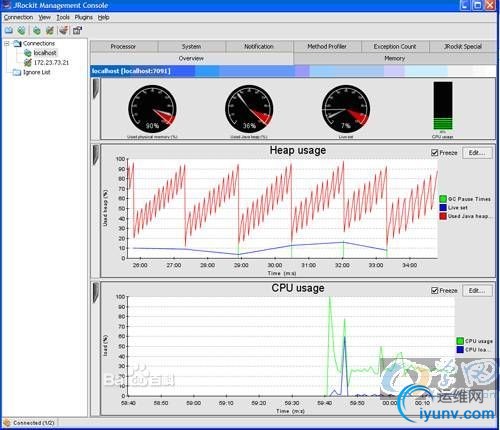Click the Used Java heap red swatch

click(x=443, y=216)
